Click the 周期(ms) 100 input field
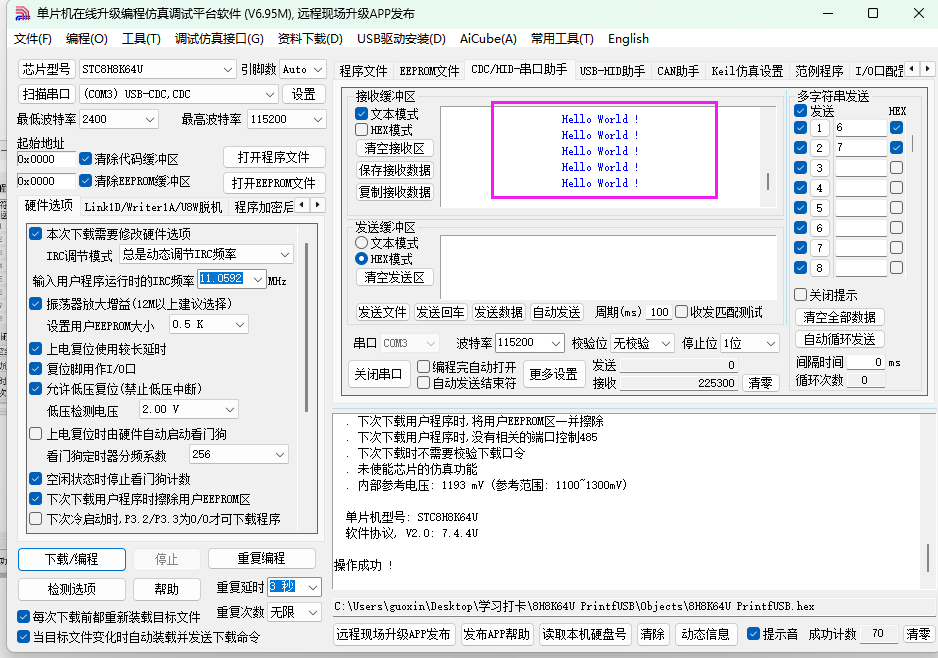938x658 pixels. coord(659,312)
